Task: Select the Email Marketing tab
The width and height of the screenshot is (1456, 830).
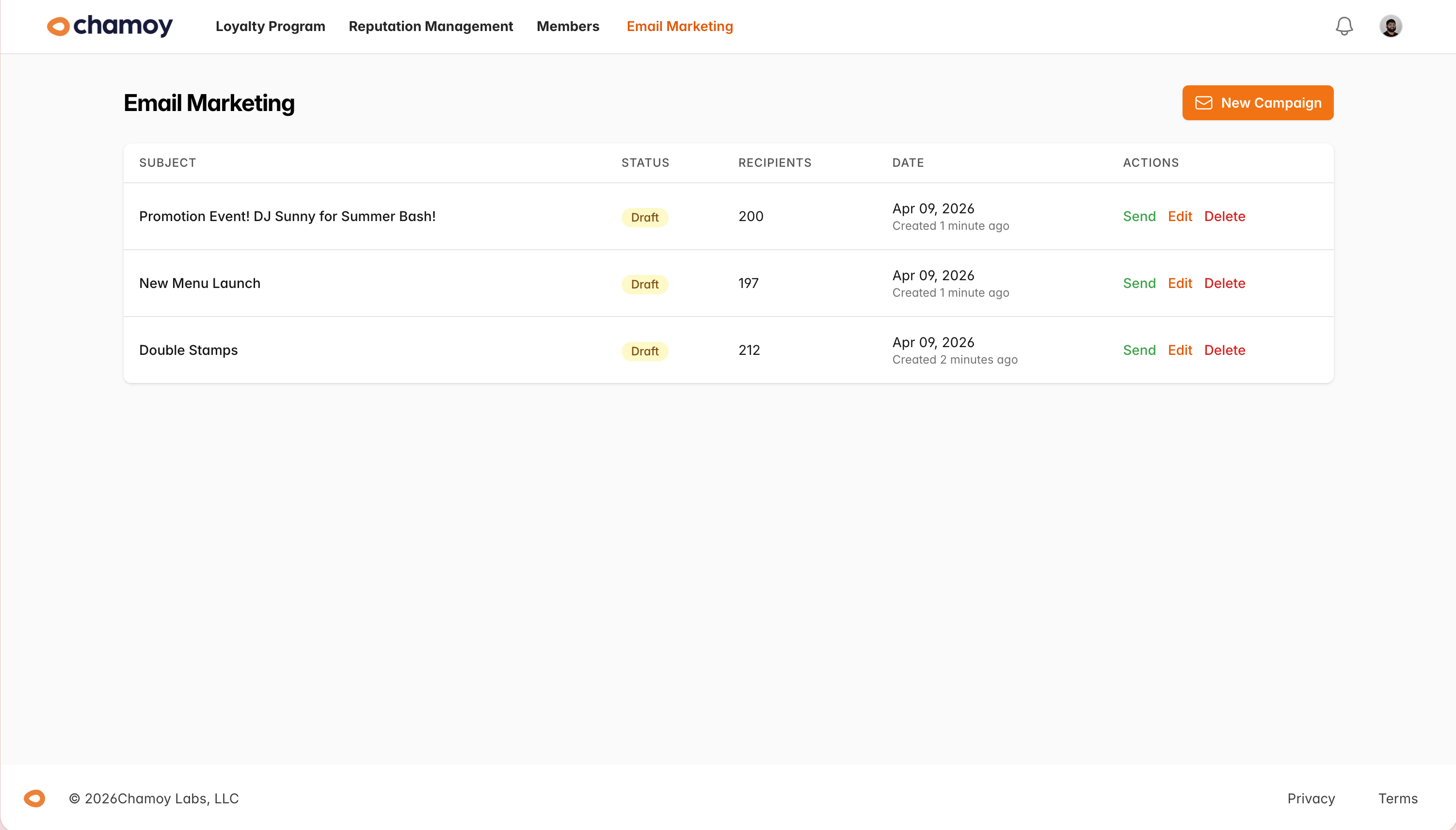Action: point(680,26)
